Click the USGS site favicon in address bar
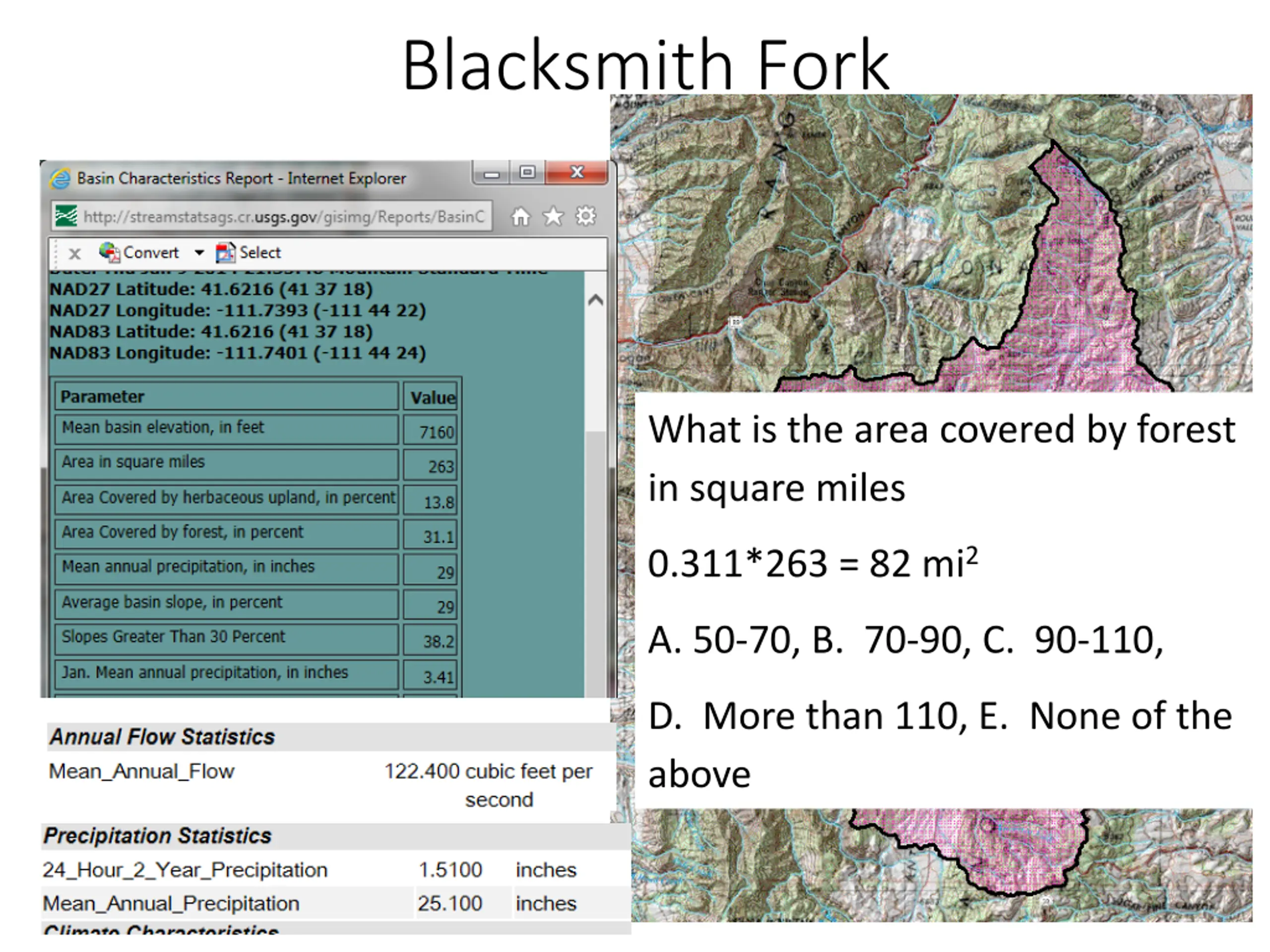This screenshot has width=1270, height=952. (66, 216)
